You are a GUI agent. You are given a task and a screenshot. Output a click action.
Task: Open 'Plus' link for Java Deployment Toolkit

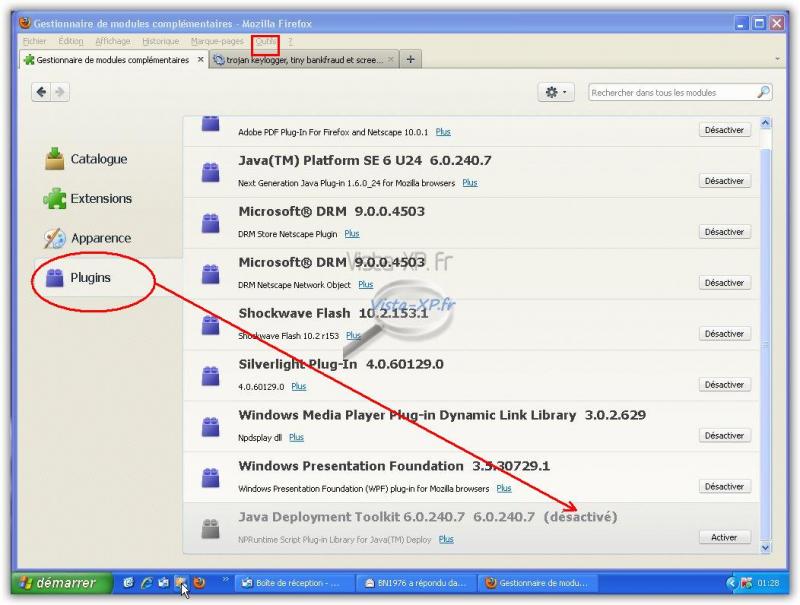click(446, 539)
